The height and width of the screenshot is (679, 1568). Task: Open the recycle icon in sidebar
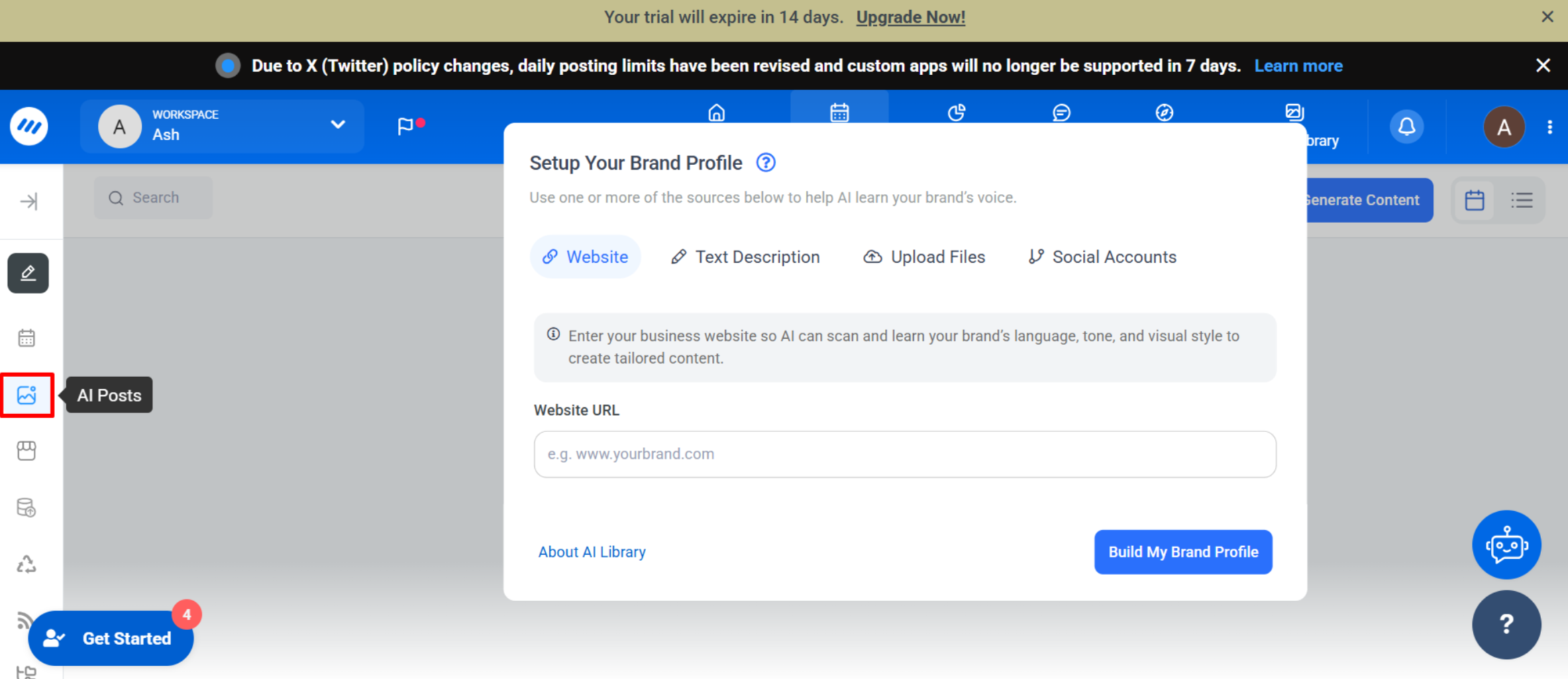pos(27,564)
